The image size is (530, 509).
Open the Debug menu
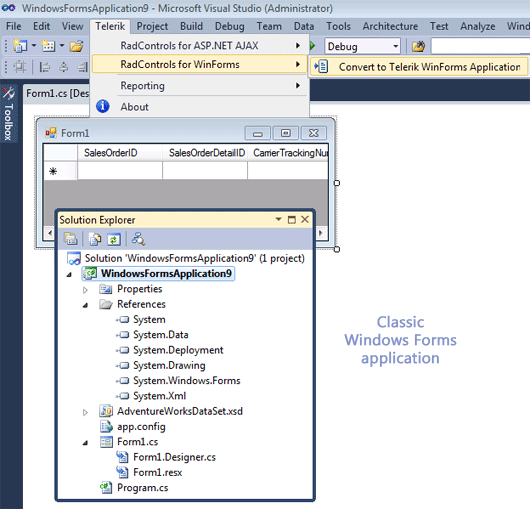230,26
